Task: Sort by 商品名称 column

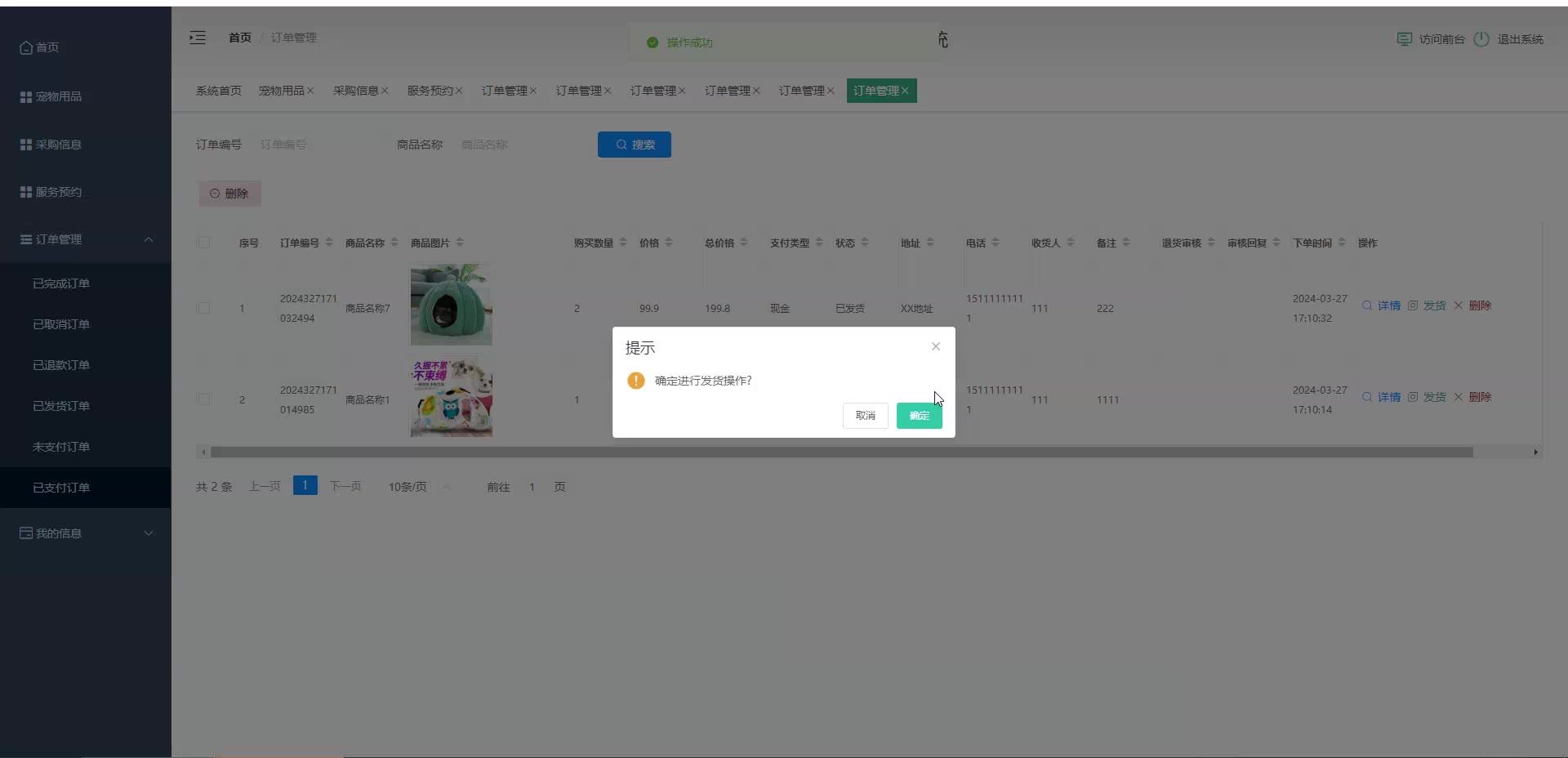Action: pos(394,243)
